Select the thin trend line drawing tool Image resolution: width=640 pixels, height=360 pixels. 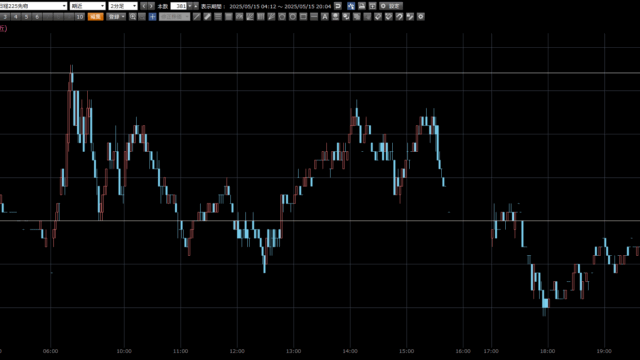tap(197, 17)
